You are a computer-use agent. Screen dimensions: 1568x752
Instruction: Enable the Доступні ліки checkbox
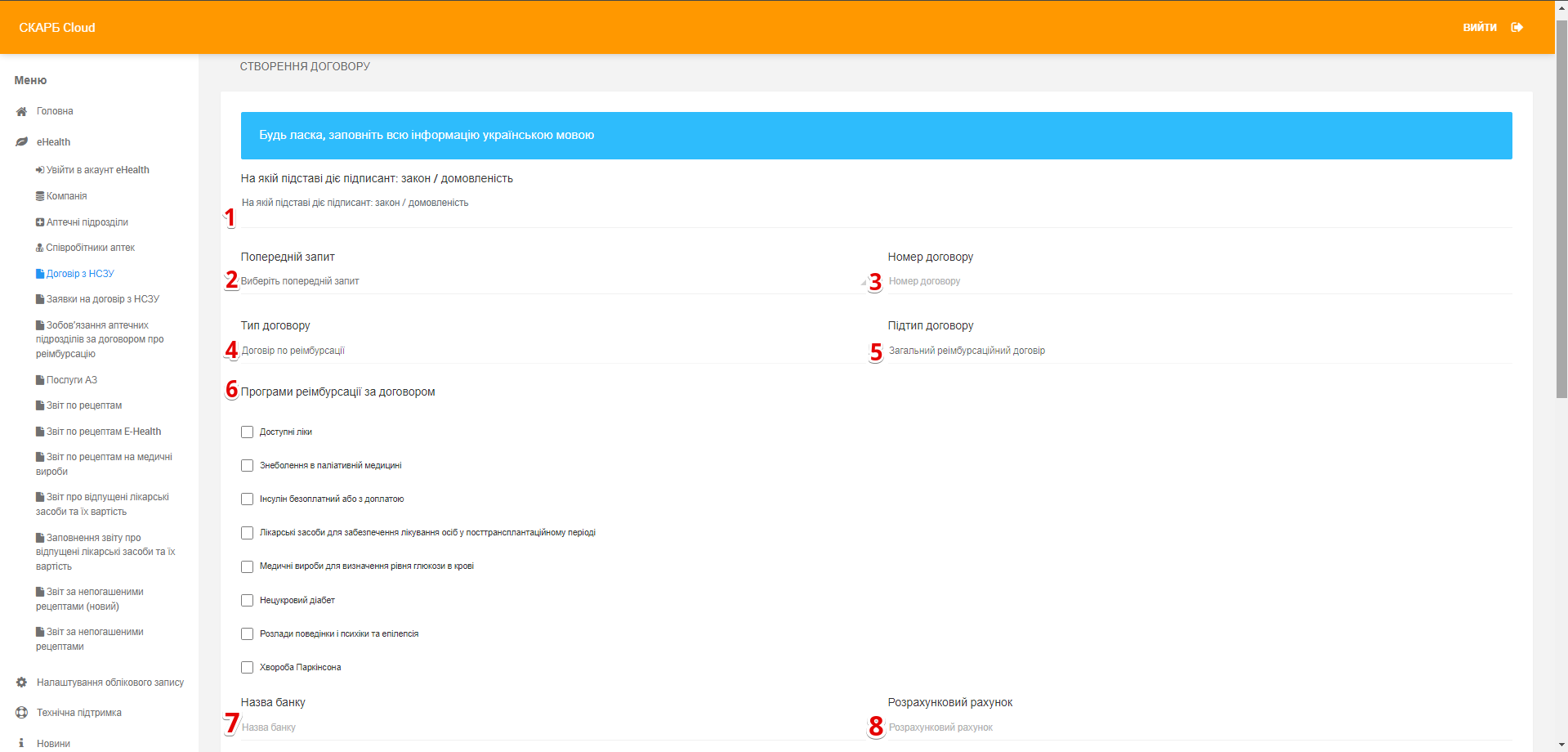tap(247, 432)
